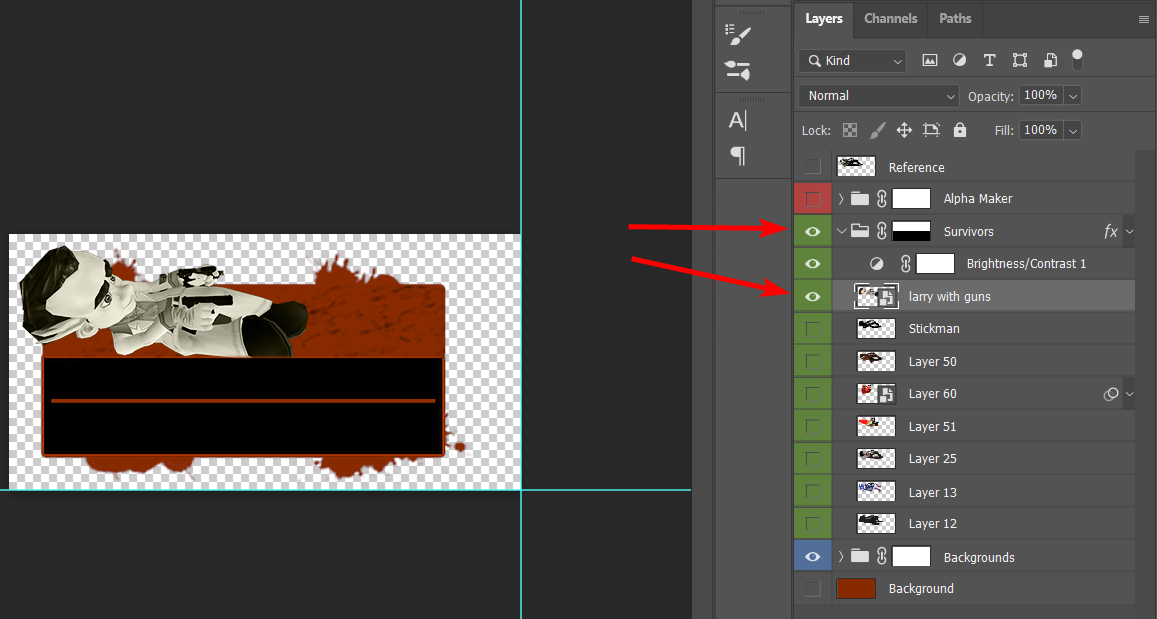Hide the larry with guns layer

click(812, 297)
